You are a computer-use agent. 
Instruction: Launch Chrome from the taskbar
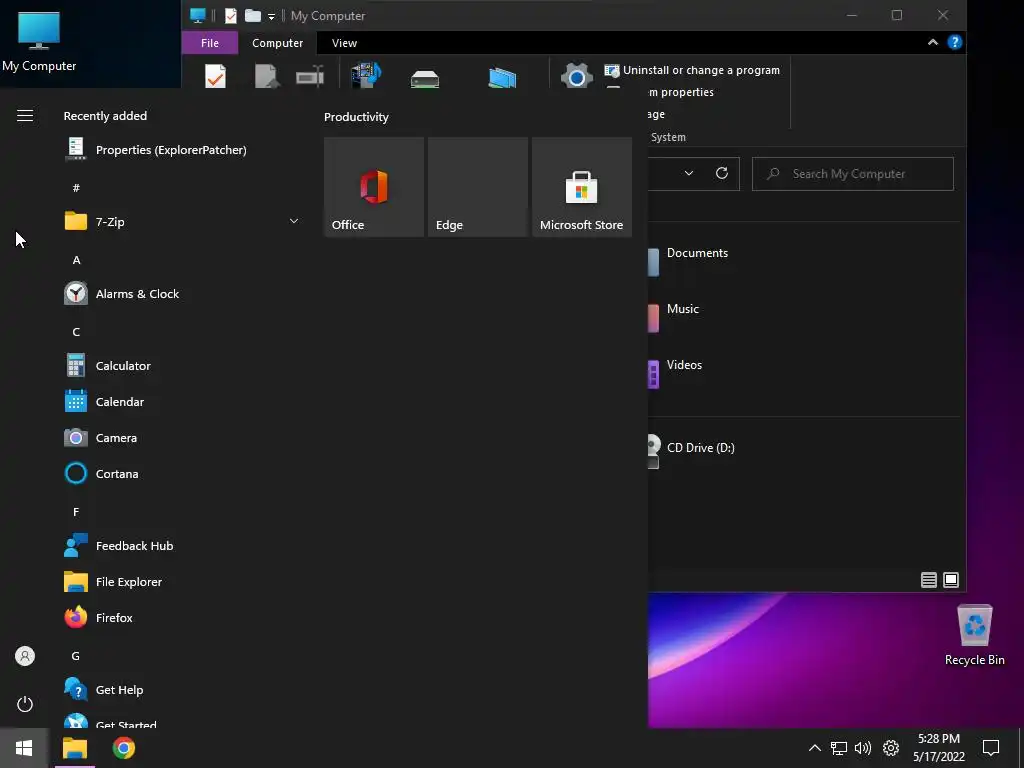[x=123, y=748]
